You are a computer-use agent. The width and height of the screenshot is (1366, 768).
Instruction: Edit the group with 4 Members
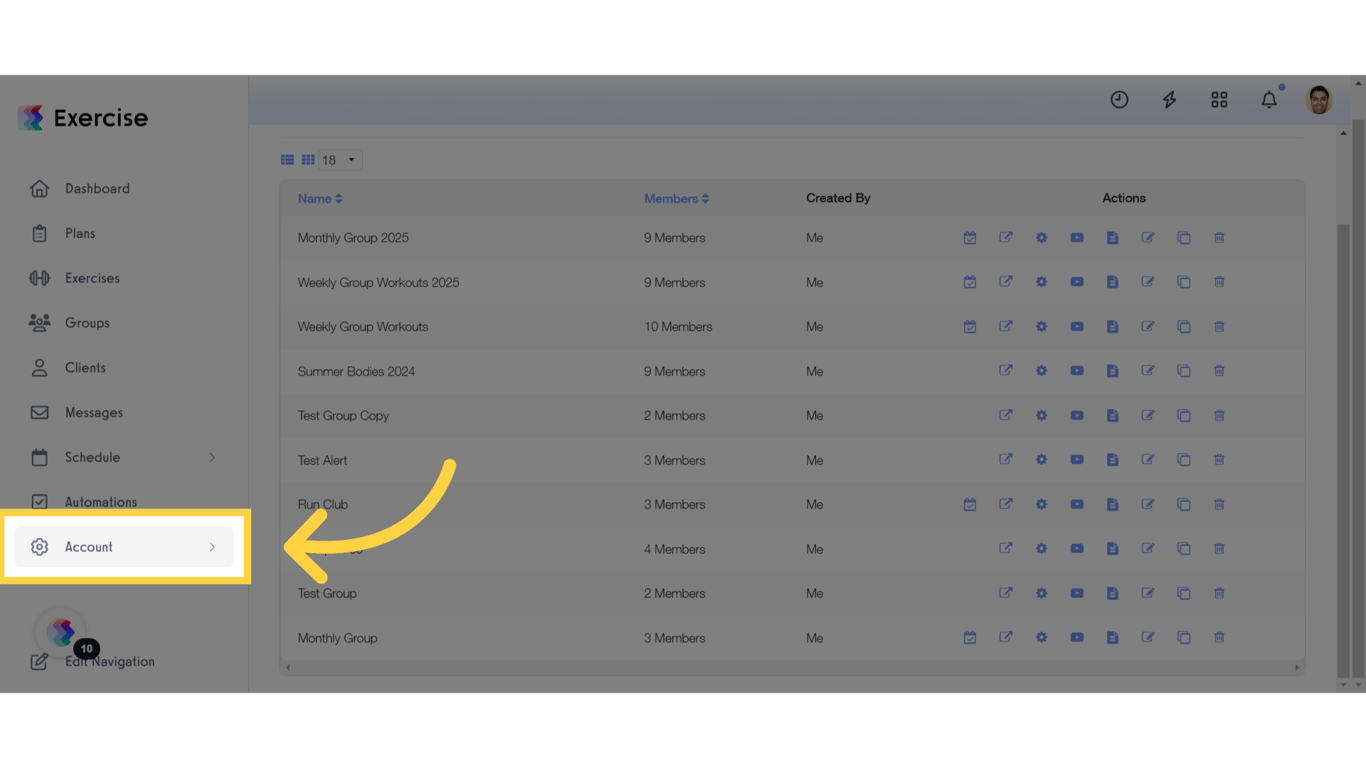click(x=1148, y=549)
